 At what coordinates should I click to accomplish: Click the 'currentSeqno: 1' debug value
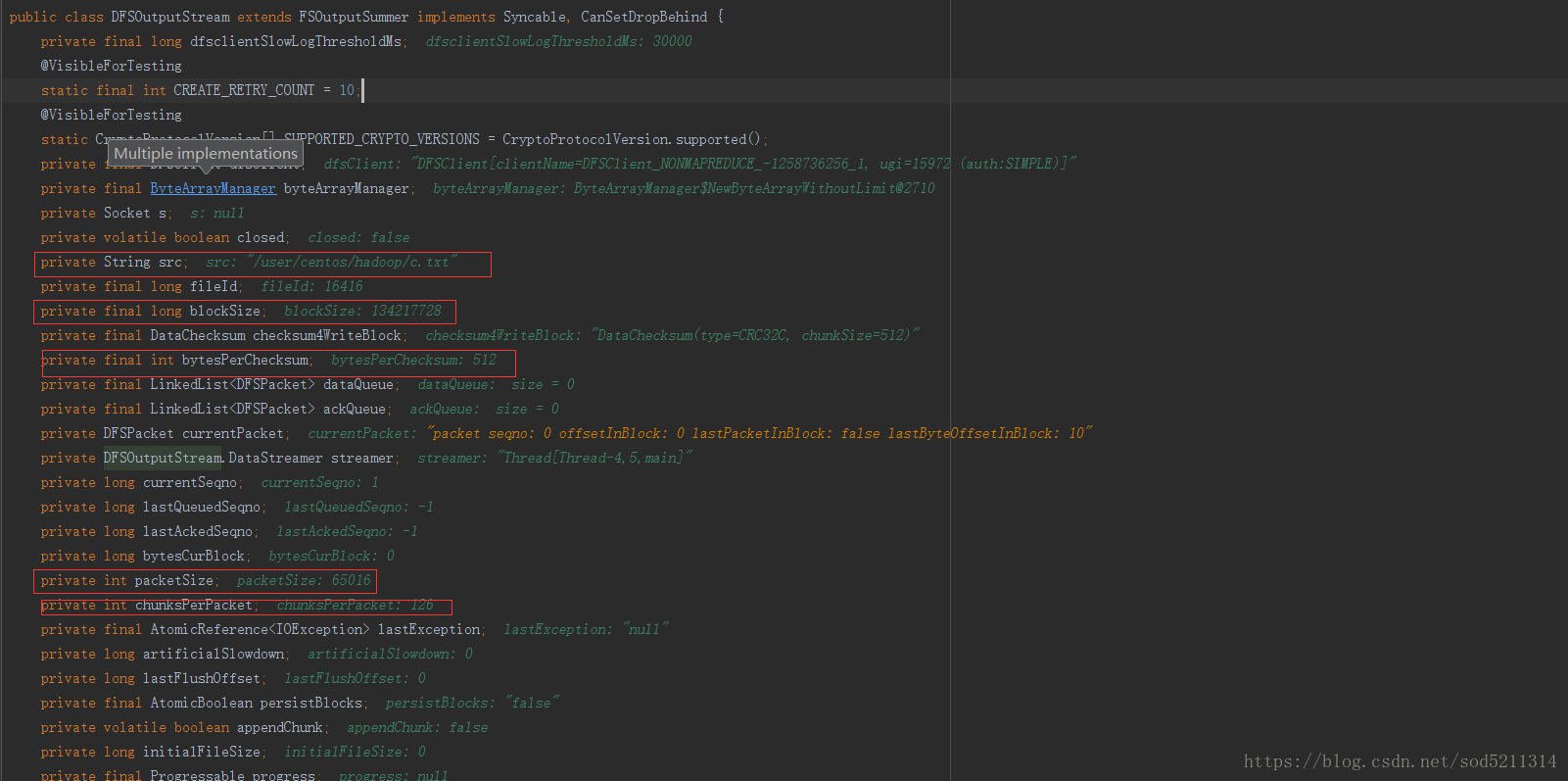point(319,482)
